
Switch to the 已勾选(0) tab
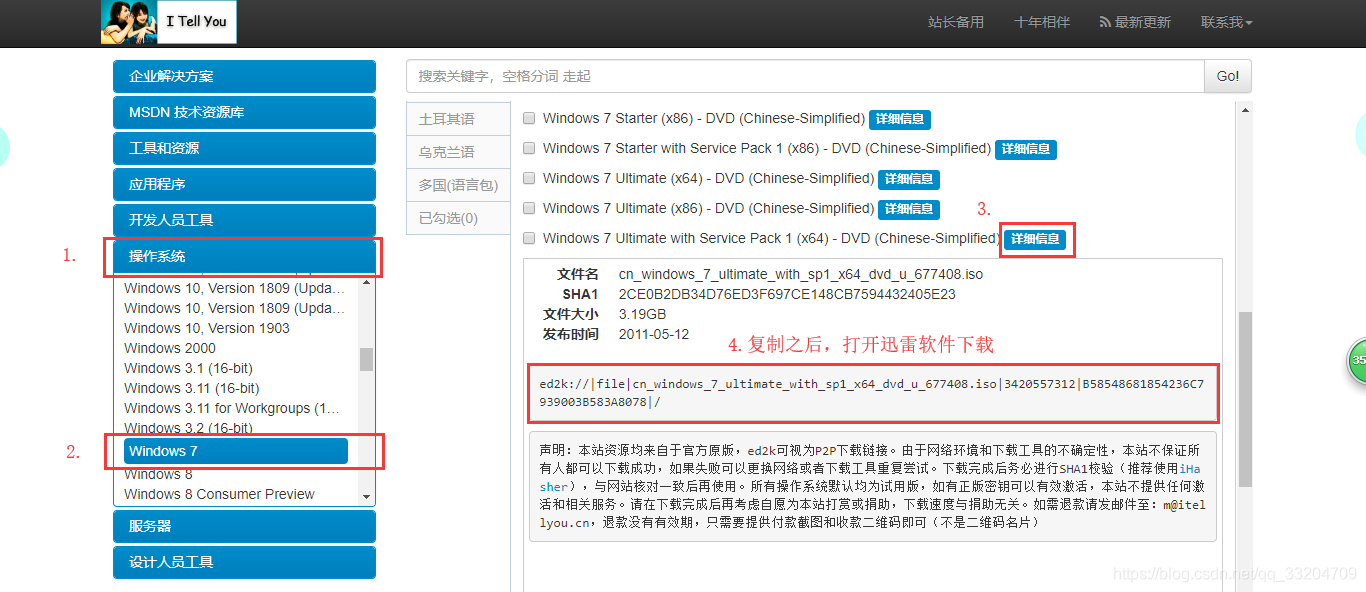coord(457,218)
